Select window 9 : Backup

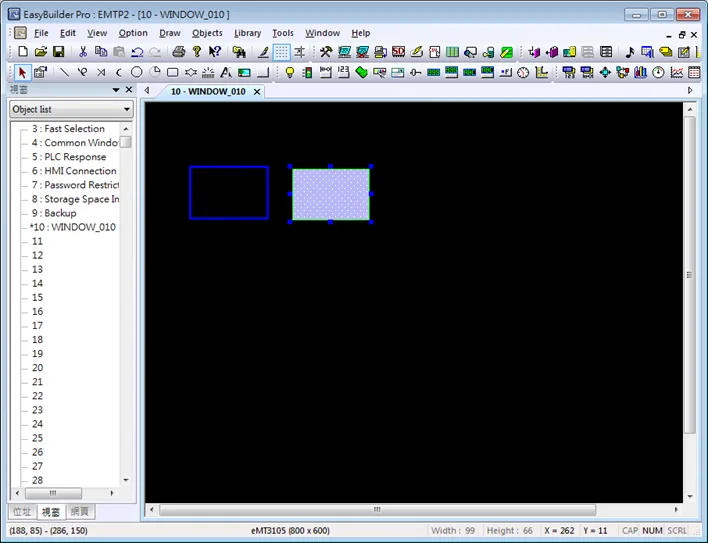coord(54,213)
